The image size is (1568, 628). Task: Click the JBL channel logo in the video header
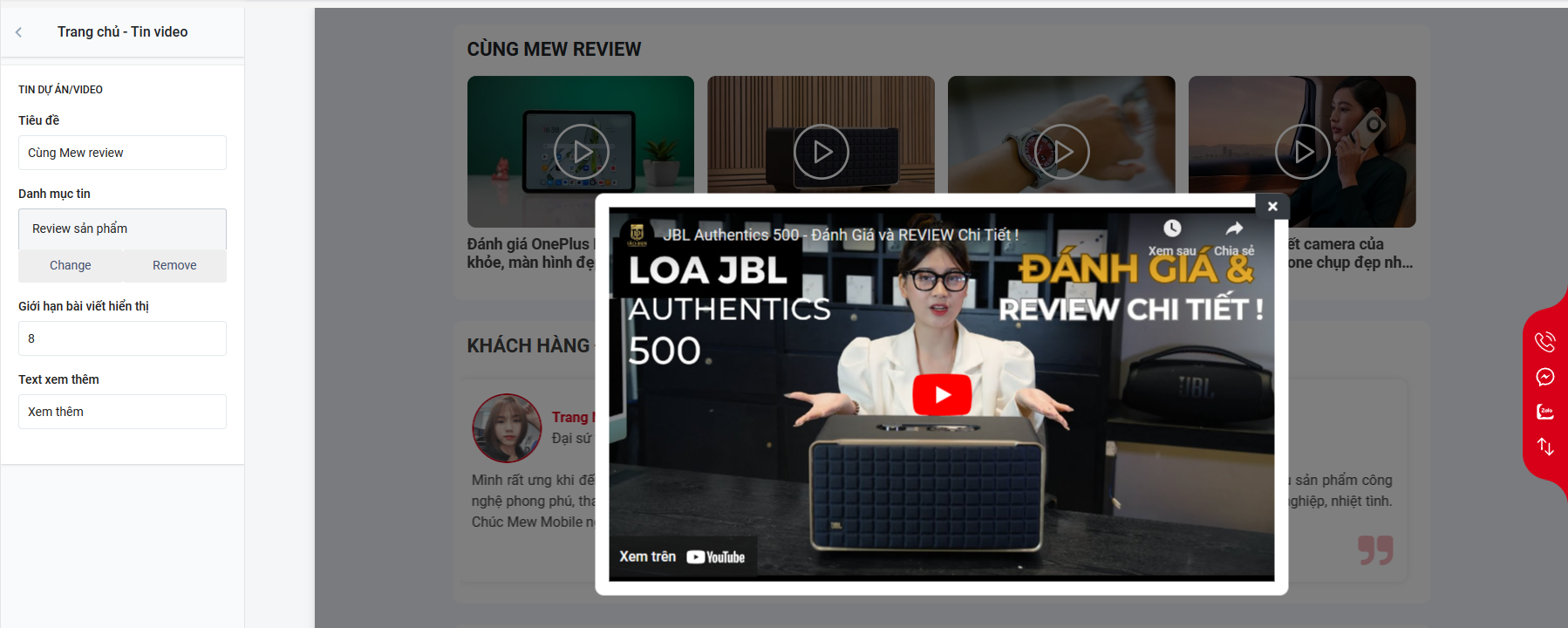[637, 234]
